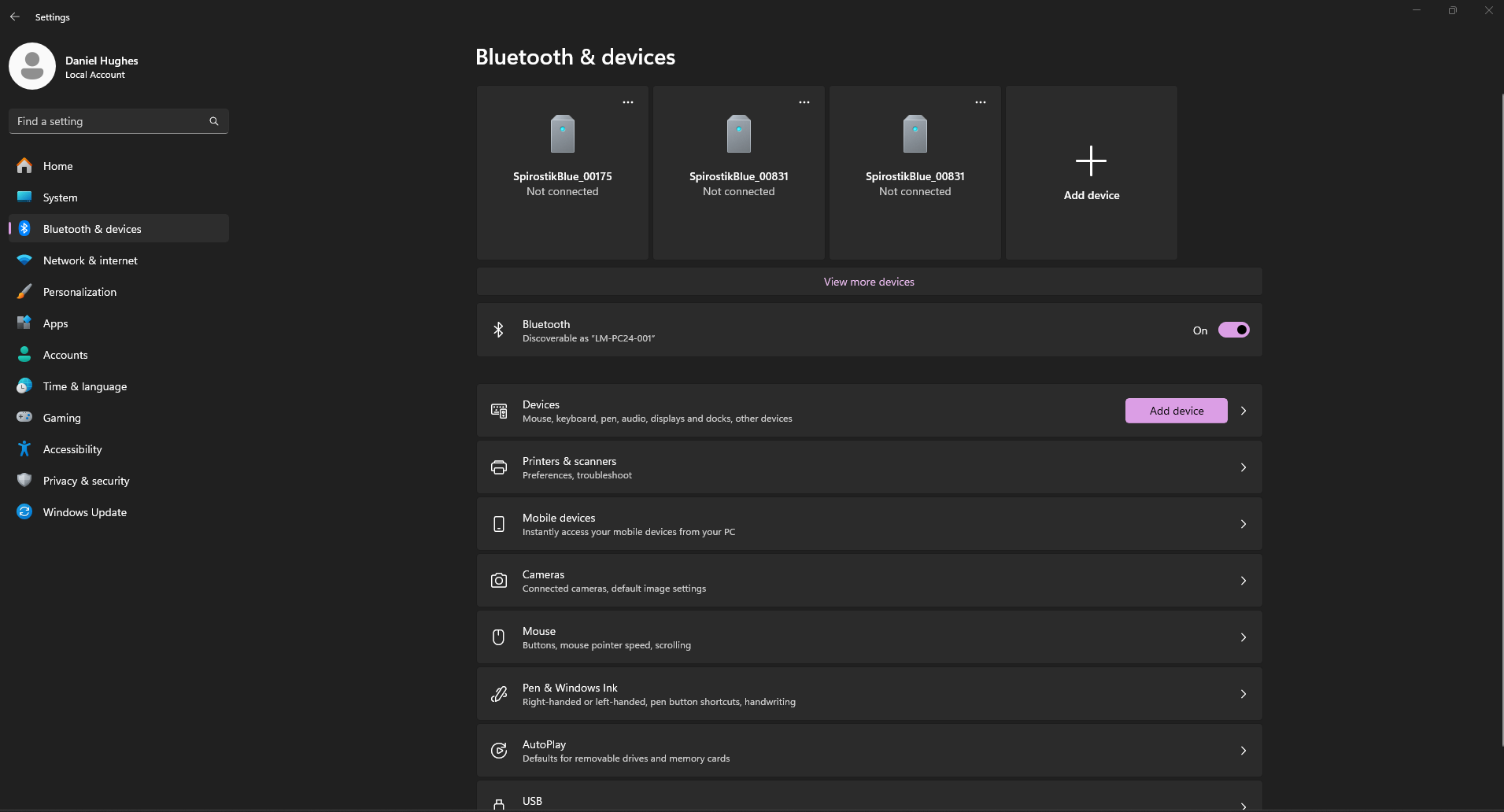Expand the AutoPlay chevron

(1243, 751)
